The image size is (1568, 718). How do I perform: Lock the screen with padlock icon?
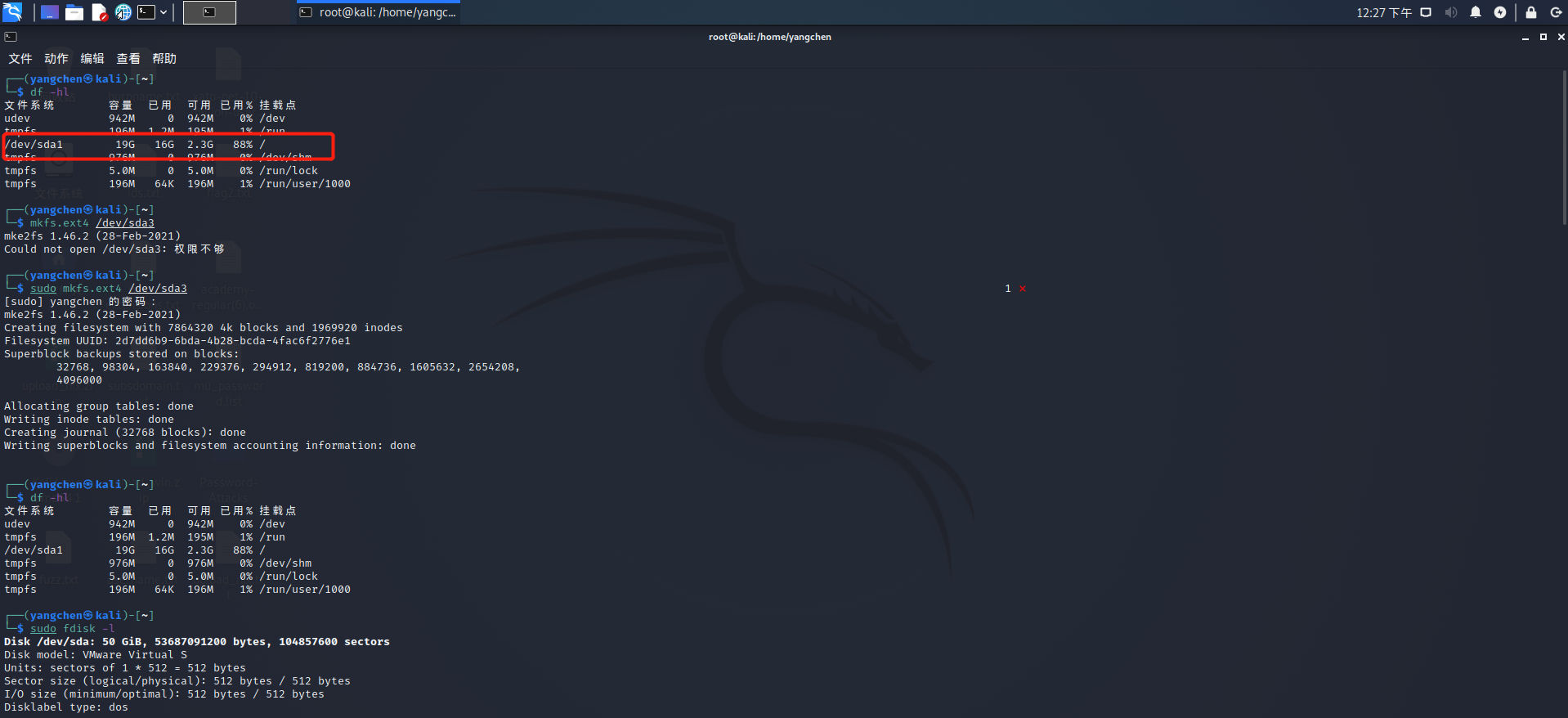coord(1531,12)
